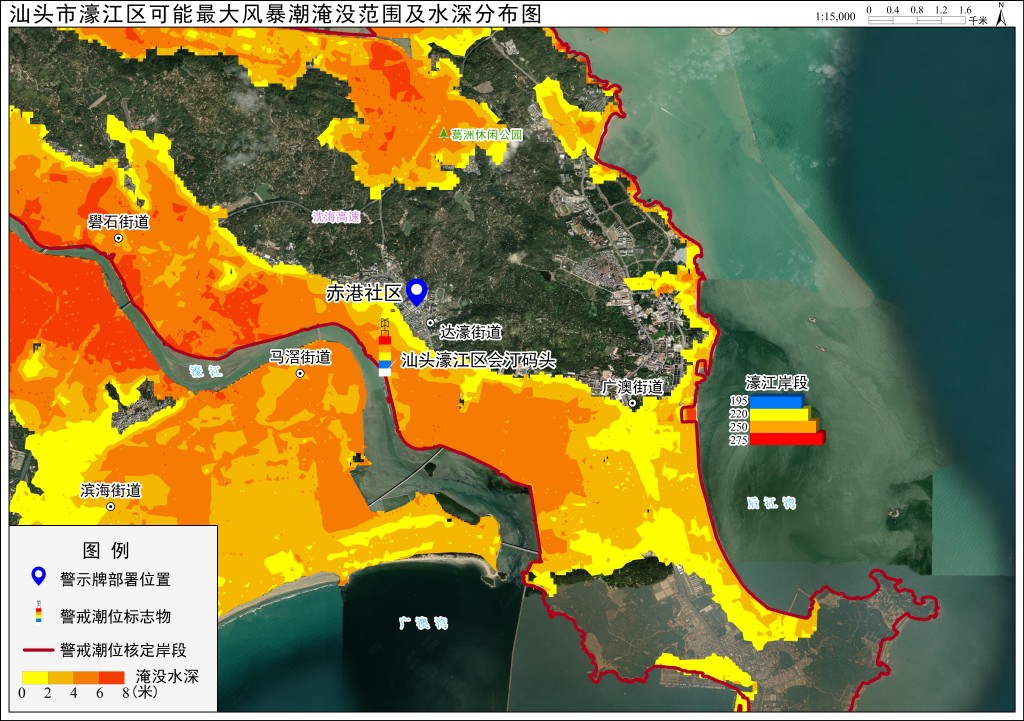Click the 沈海高速 highway label
This screenshot has height=721, width=1024.
click(336, 217)
